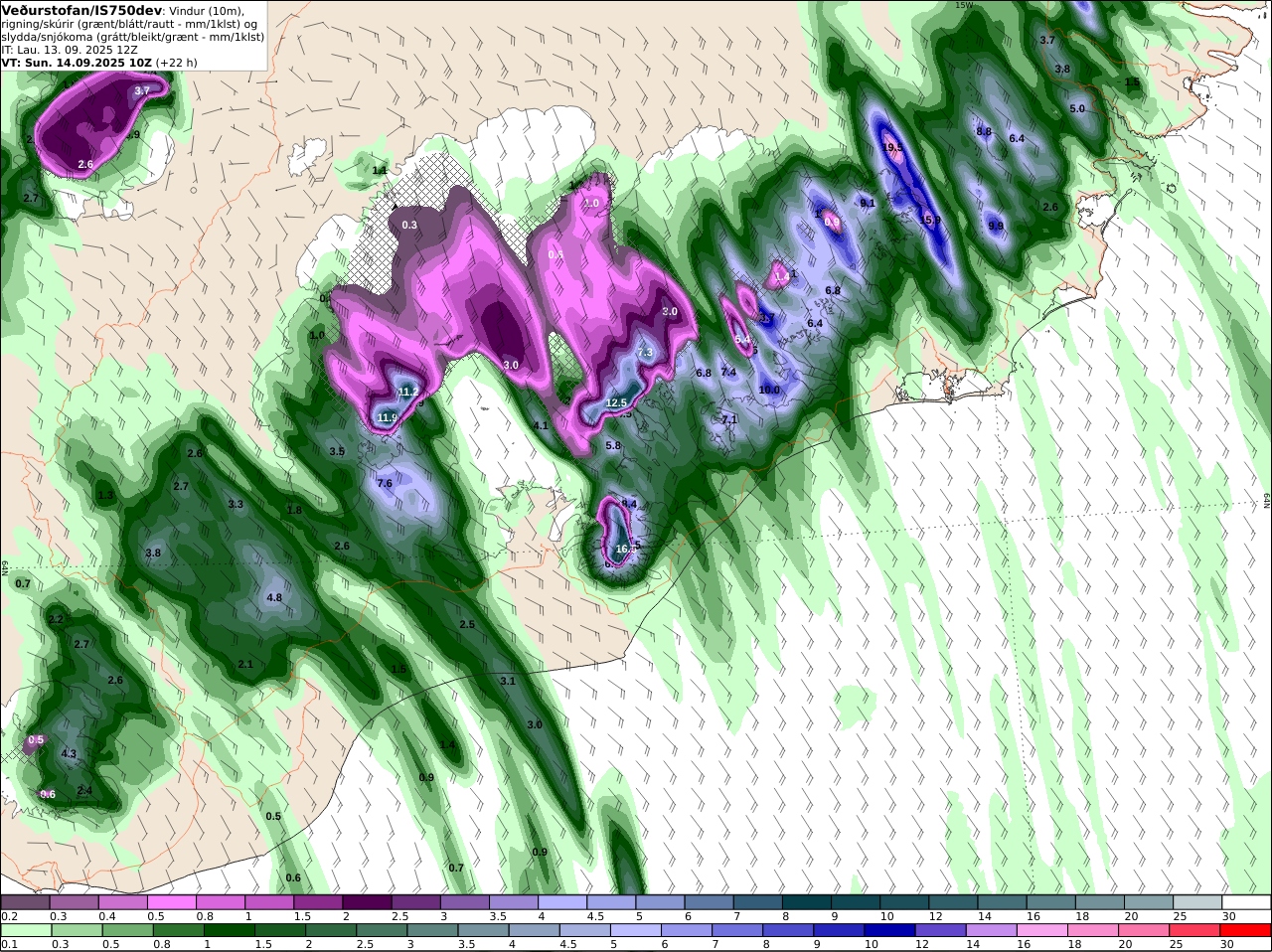Click the 9.1 value label
Screen dimensions: 1272x952
(x=868, y=203)
